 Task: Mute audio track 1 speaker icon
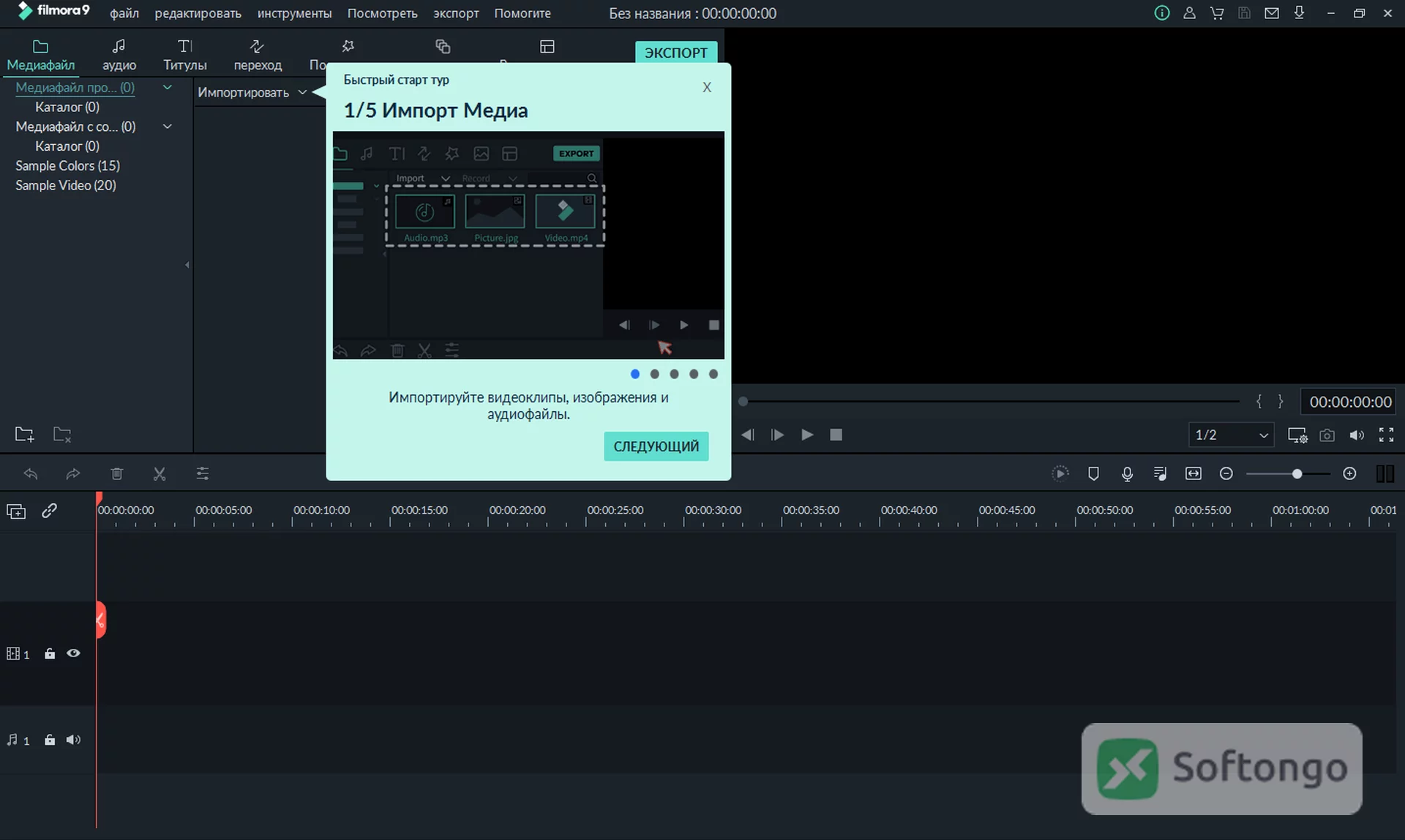pyautogui.click(x=73, y=740)
